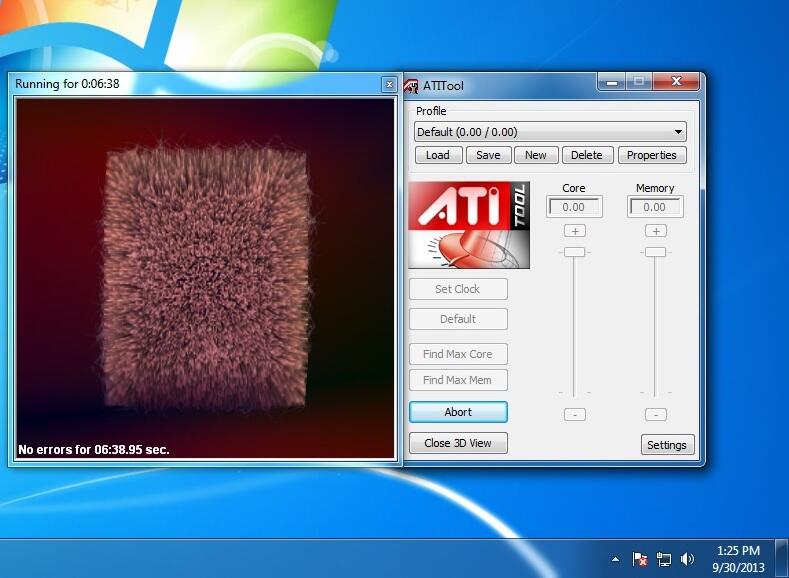The height and width of the screenshot is (578, 789).
Task: Click the ATITool title bar icon
Action: 411,86
